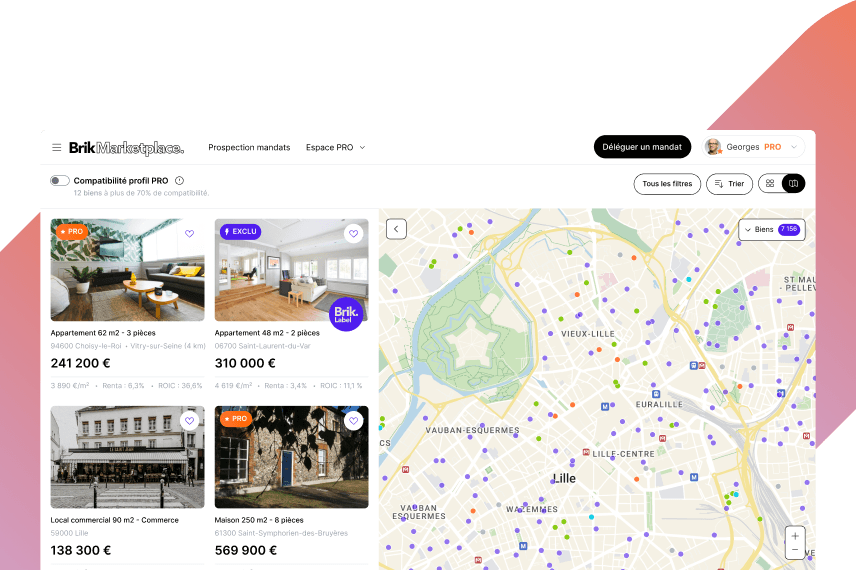The height and width of the screenshot is (570, 856).
Task: Click title Appartement 62 m2 - 3 pièces
Action: click(x=103, y=333)
